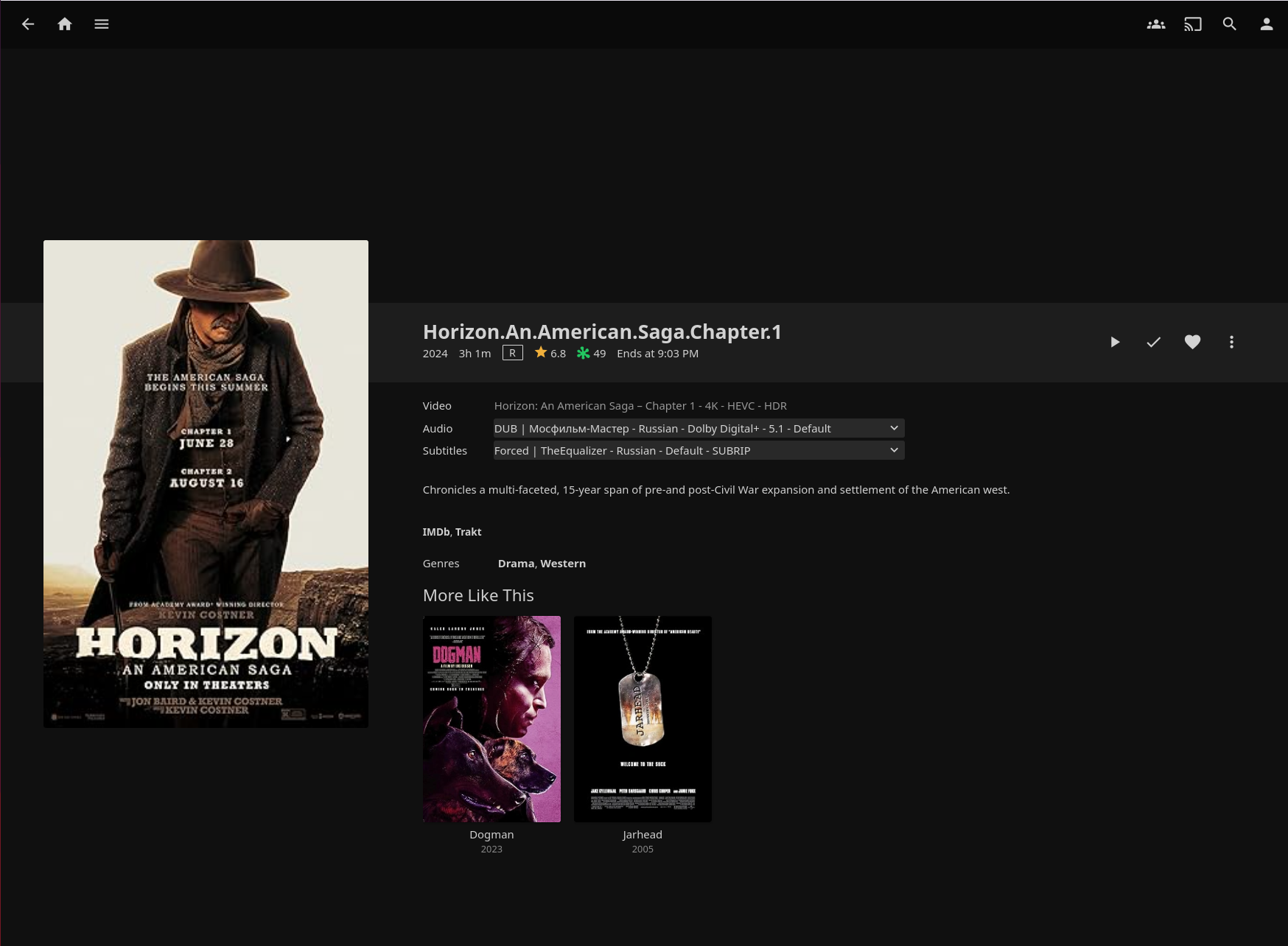The image size is (1288, 946).
Task: Browse the Western genre
Action: point(563,564)
